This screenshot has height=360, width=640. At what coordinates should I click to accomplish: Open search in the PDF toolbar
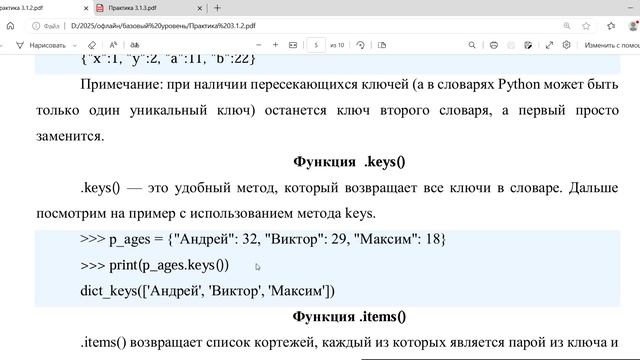(472, 45)
